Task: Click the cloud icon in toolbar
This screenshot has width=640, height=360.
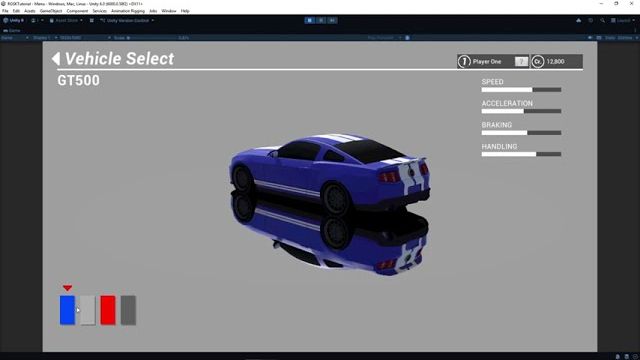Action: 578,20
